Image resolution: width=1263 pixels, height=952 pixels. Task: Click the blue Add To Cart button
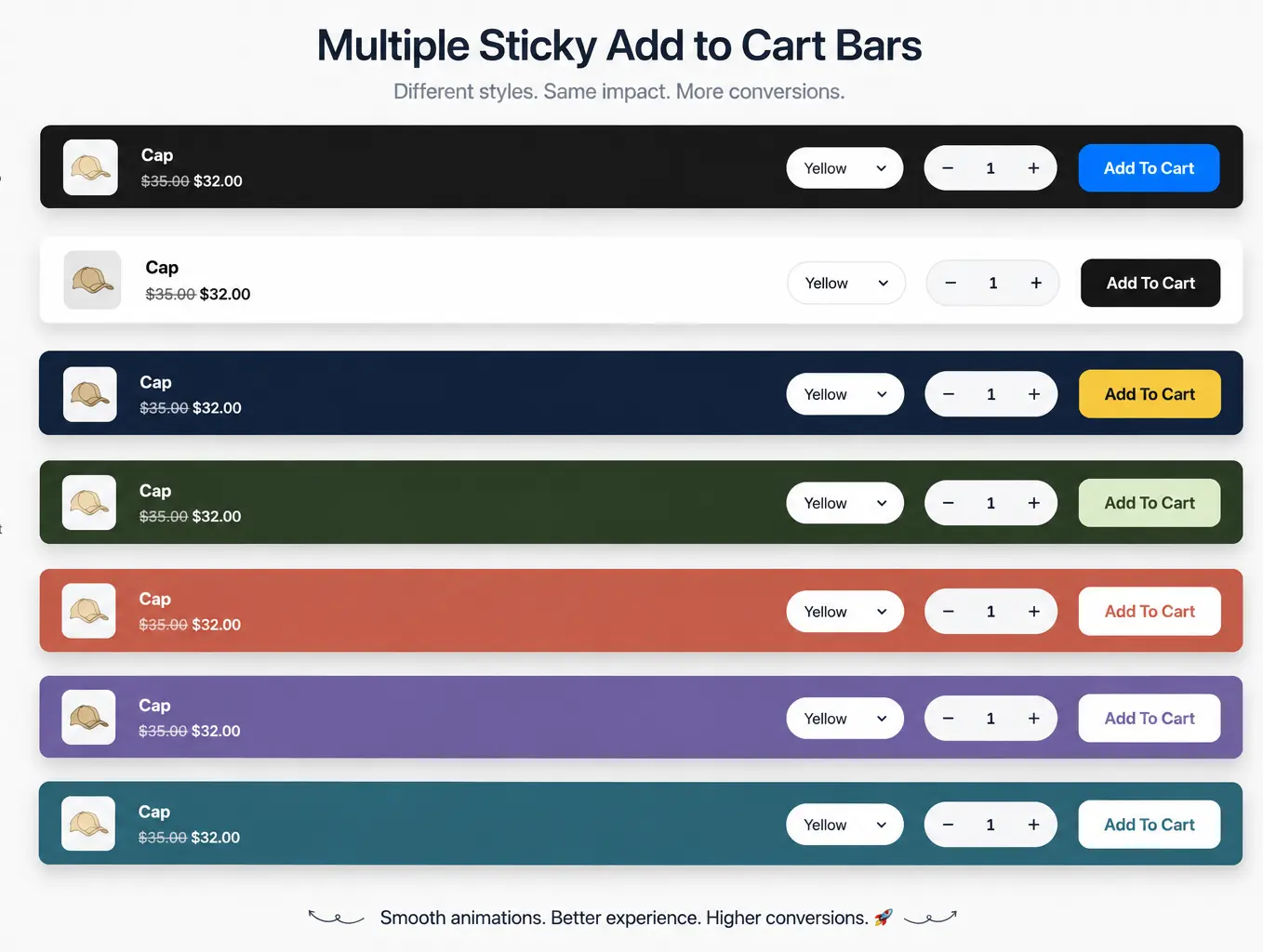(1149, 168)
